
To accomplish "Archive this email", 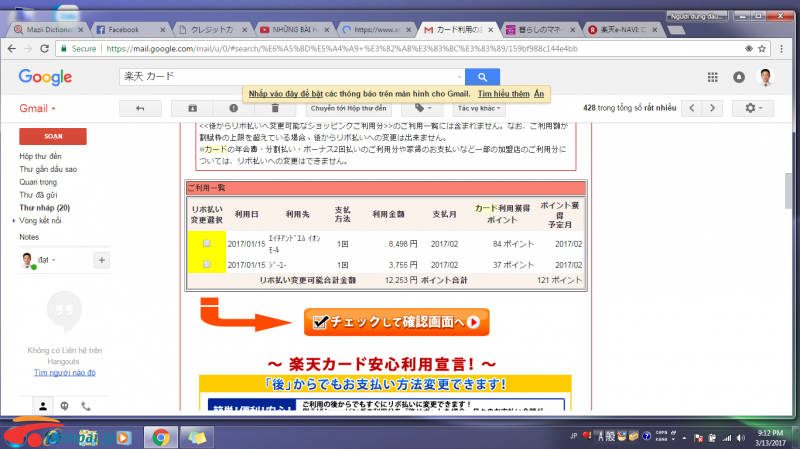I will coord(192,108).
